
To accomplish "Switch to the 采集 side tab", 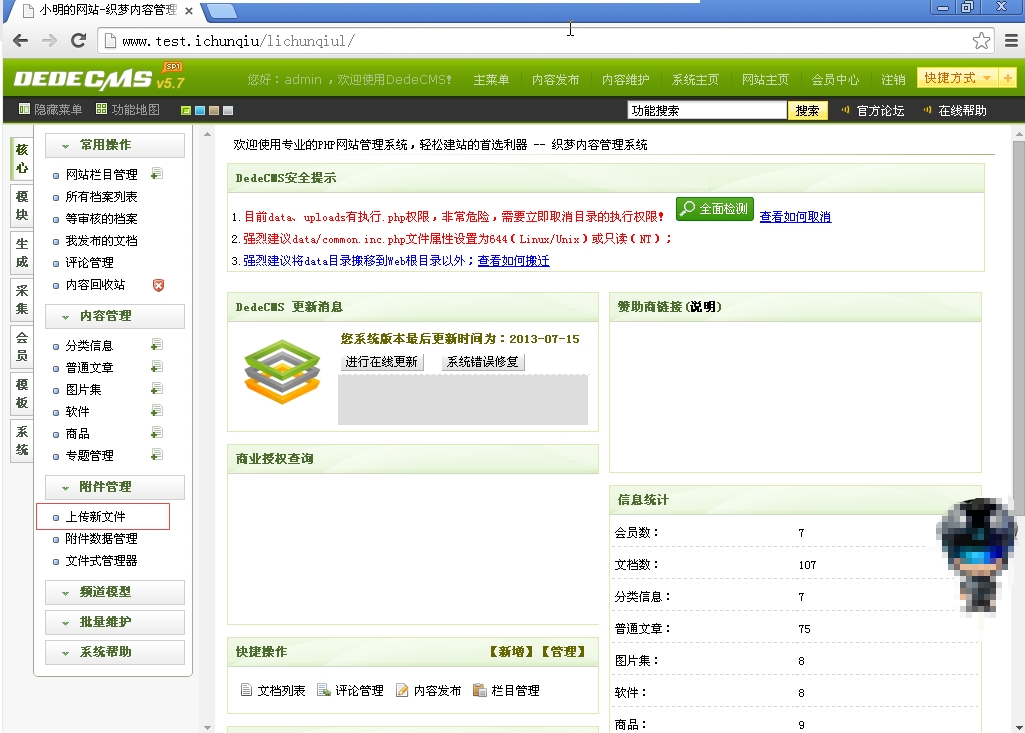I will click(22, 300).
